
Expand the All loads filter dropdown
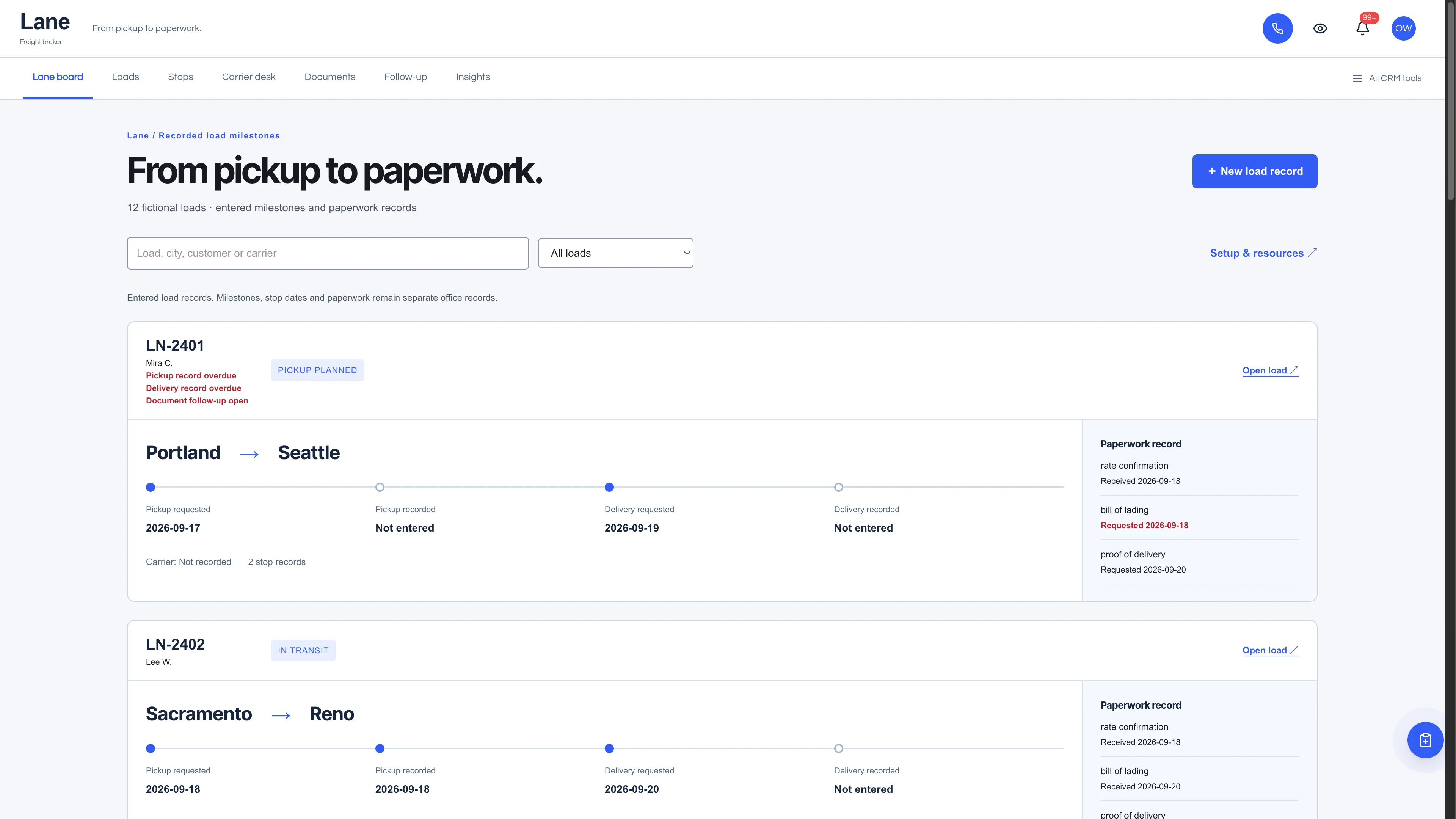[615, 253]
